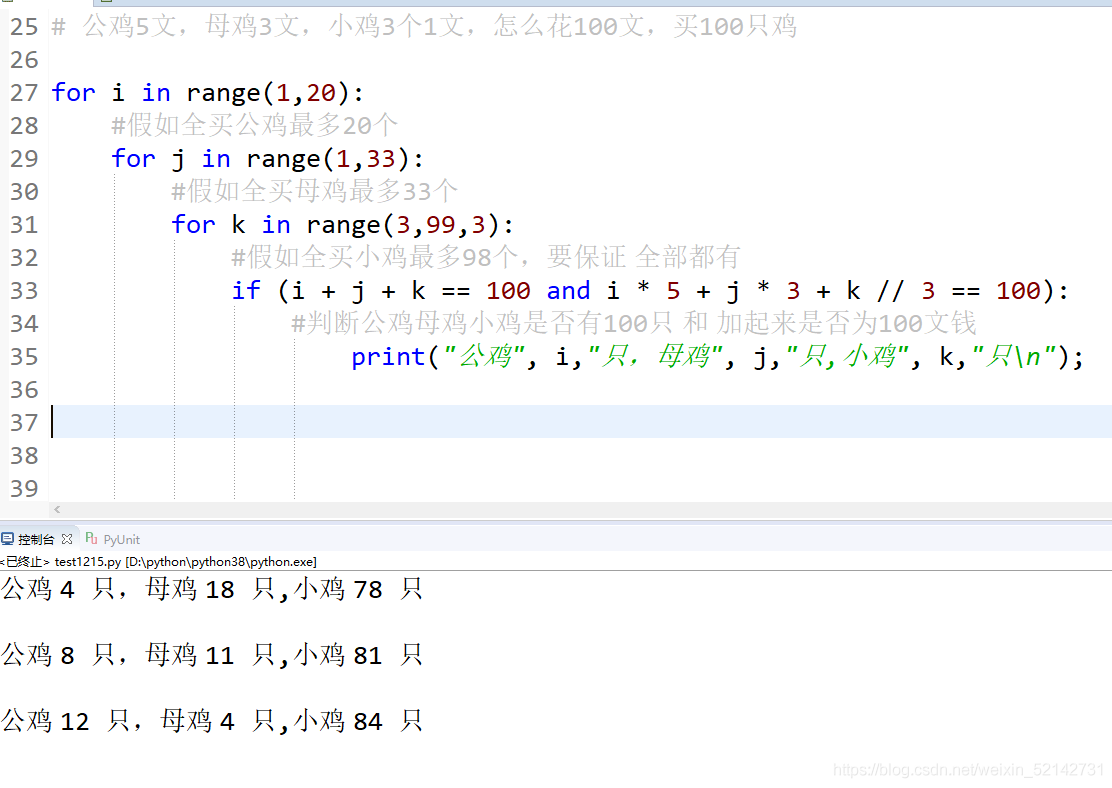Click the 'and' keyword on line 33
This screenshot has width=1112, height=788.
click(x=568, y=291)
